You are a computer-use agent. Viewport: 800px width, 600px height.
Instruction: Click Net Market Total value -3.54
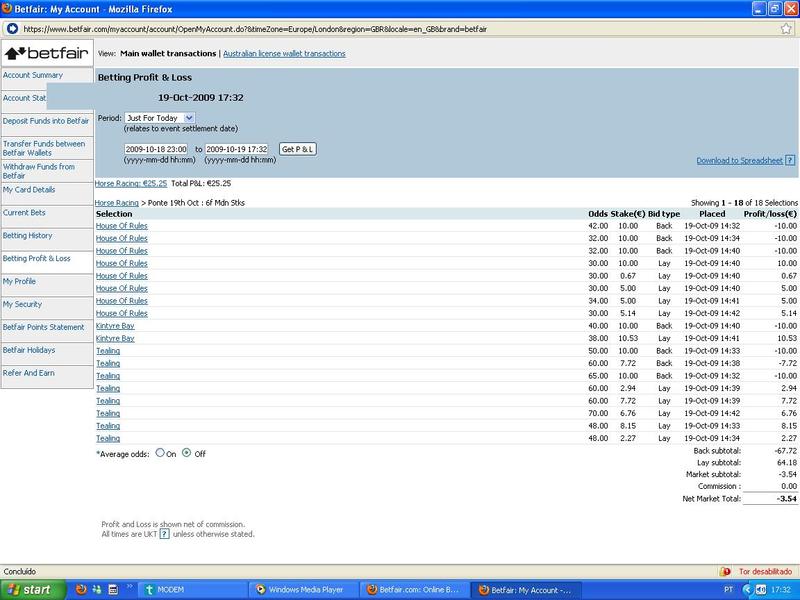point(787,499)
